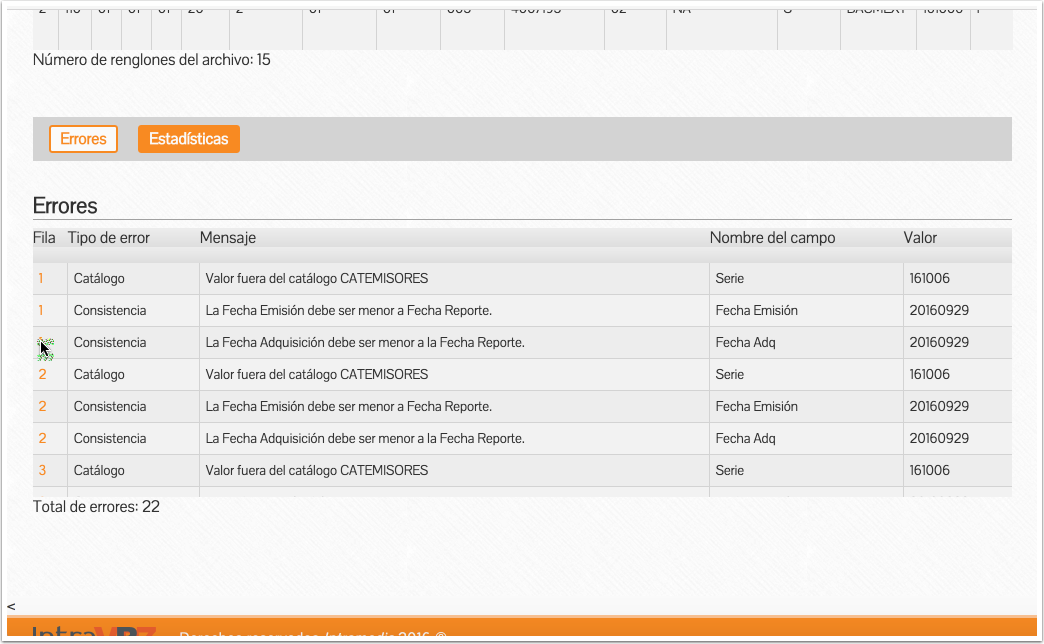
Task: Select the Mensaje column header
Action: click(228, 238)
